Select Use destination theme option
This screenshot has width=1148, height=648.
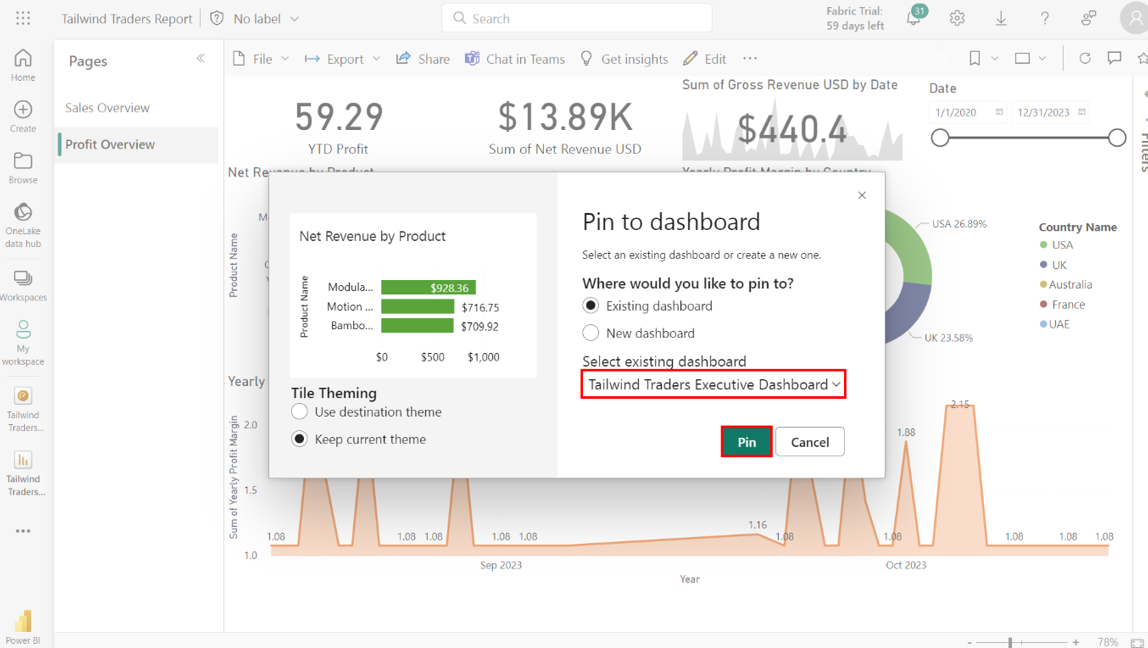[300, 412]
